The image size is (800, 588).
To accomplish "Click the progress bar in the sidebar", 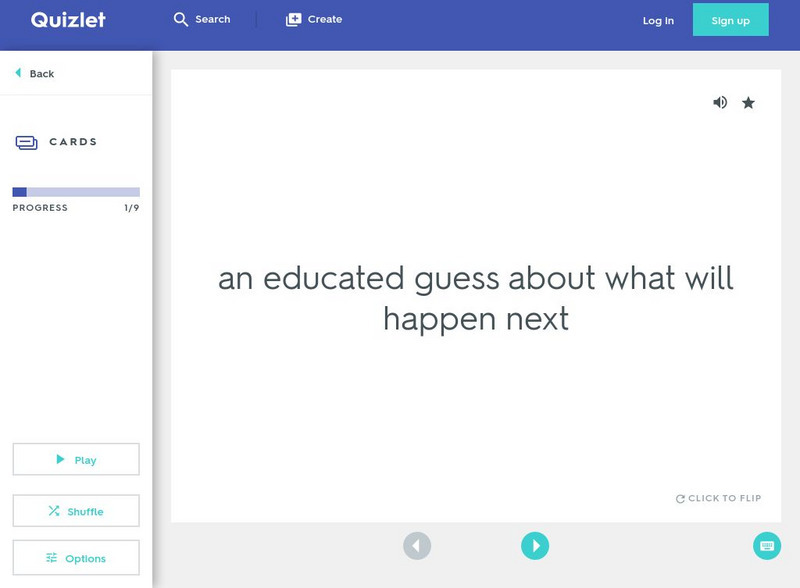I will coord(76,192).
